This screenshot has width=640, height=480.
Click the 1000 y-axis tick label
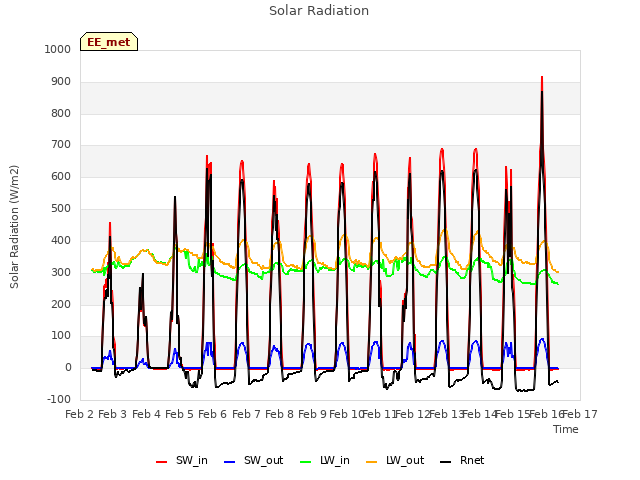coord(58,49)
